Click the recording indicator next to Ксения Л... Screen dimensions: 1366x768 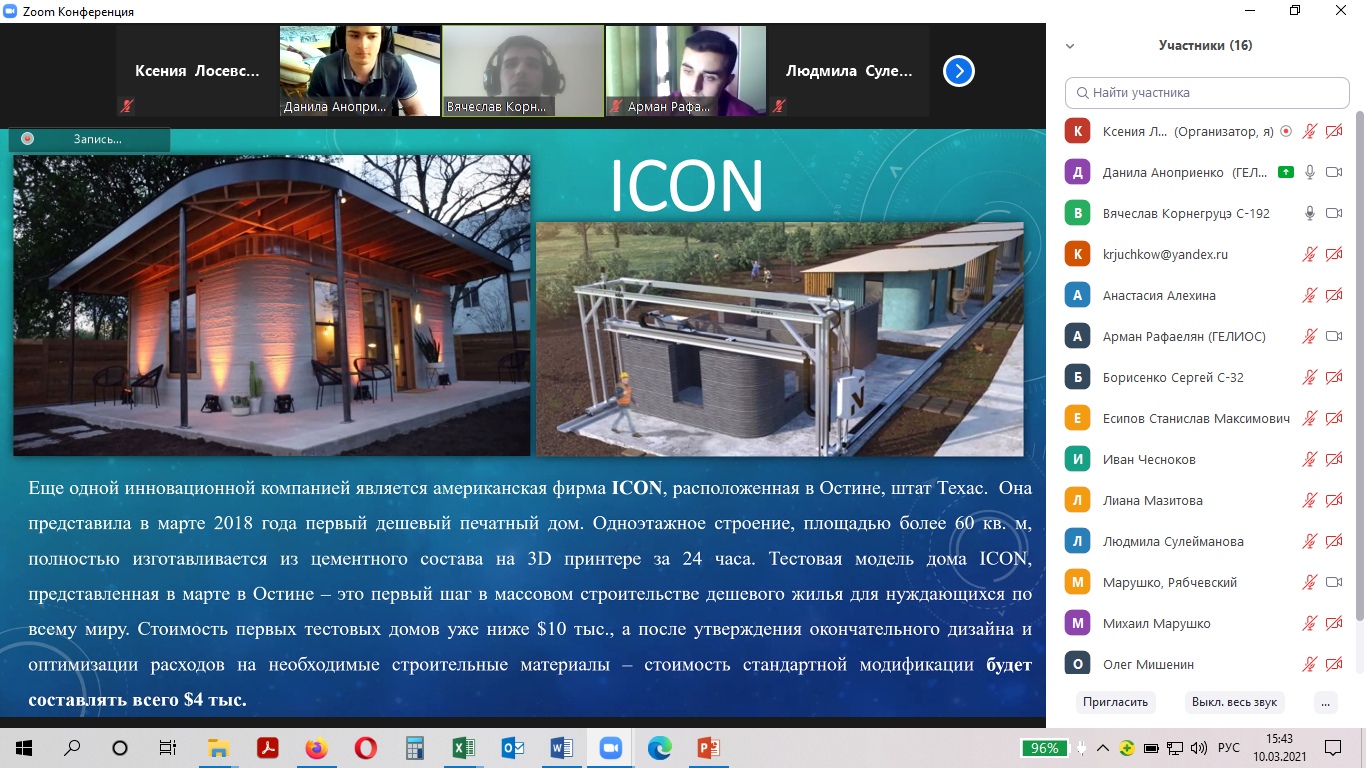1285,131
